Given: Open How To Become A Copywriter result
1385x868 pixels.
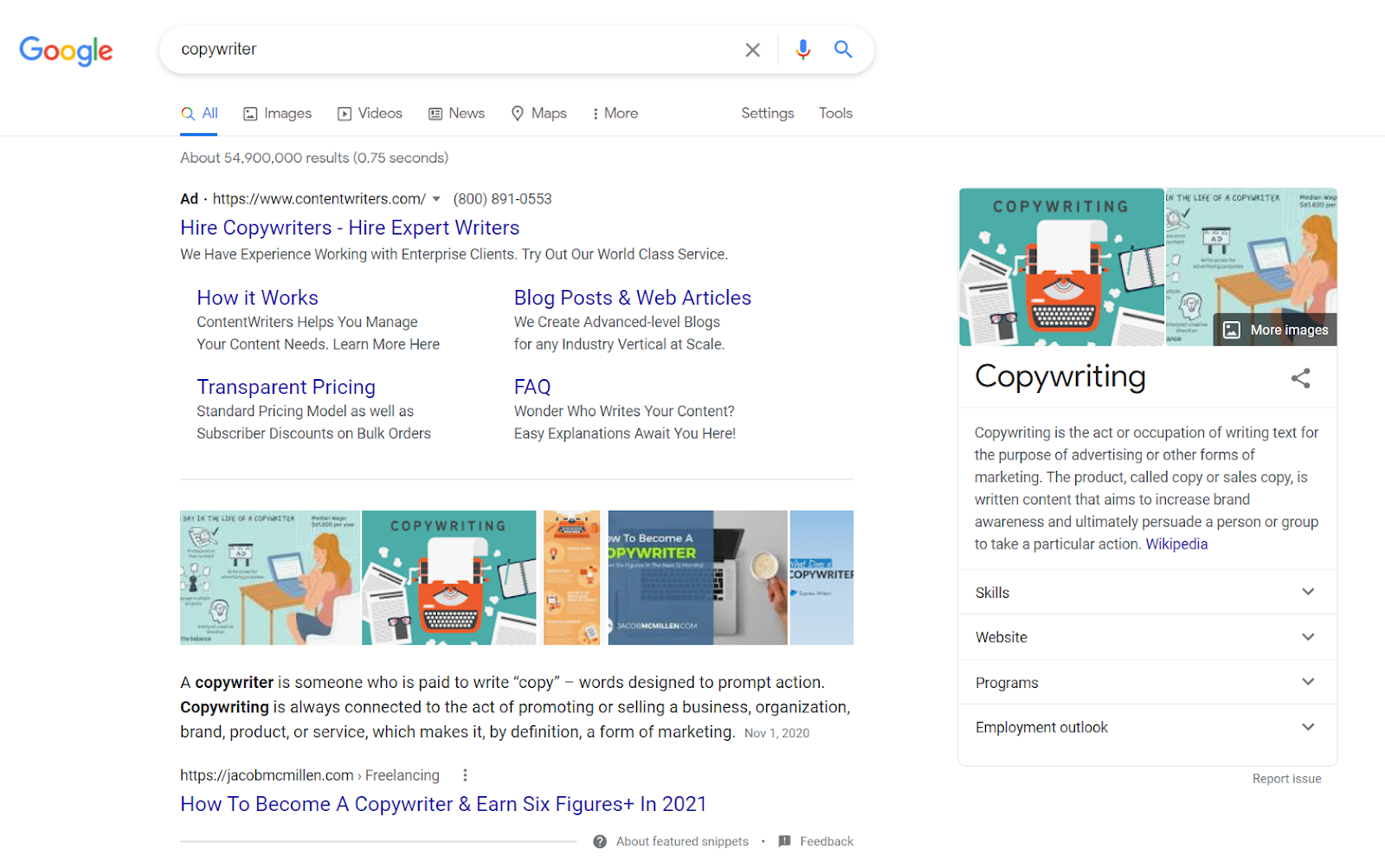Looking at the screenshot, I should pyautogui.click(x=443, y=804).
